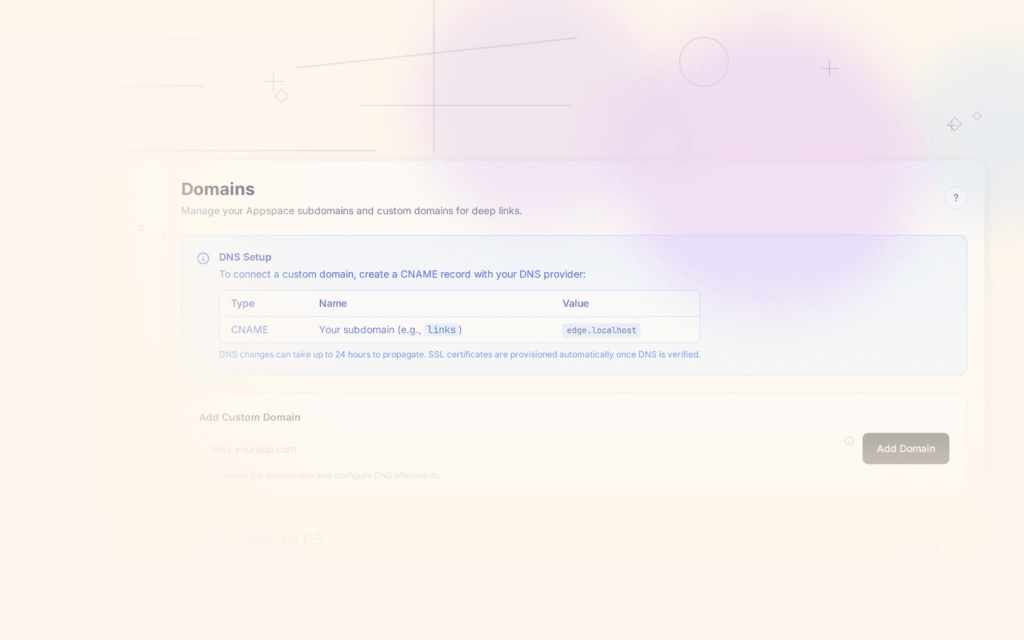Click the plus icon decoration near the top

273,79
